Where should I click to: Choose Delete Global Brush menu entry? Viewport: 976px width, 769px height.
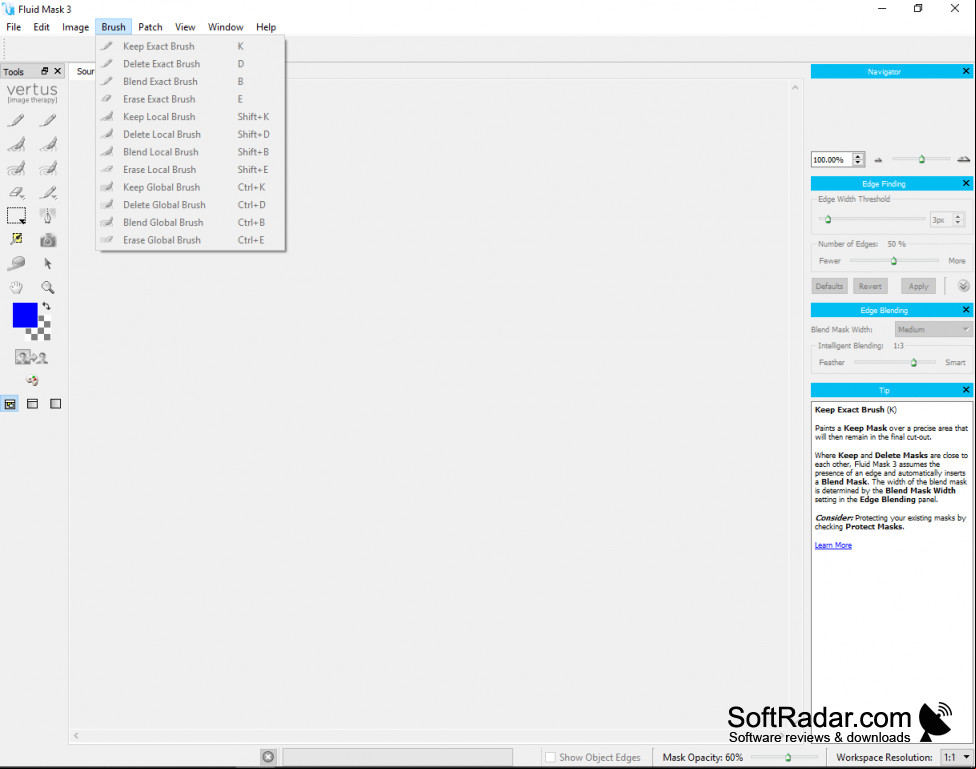[190, 205]
